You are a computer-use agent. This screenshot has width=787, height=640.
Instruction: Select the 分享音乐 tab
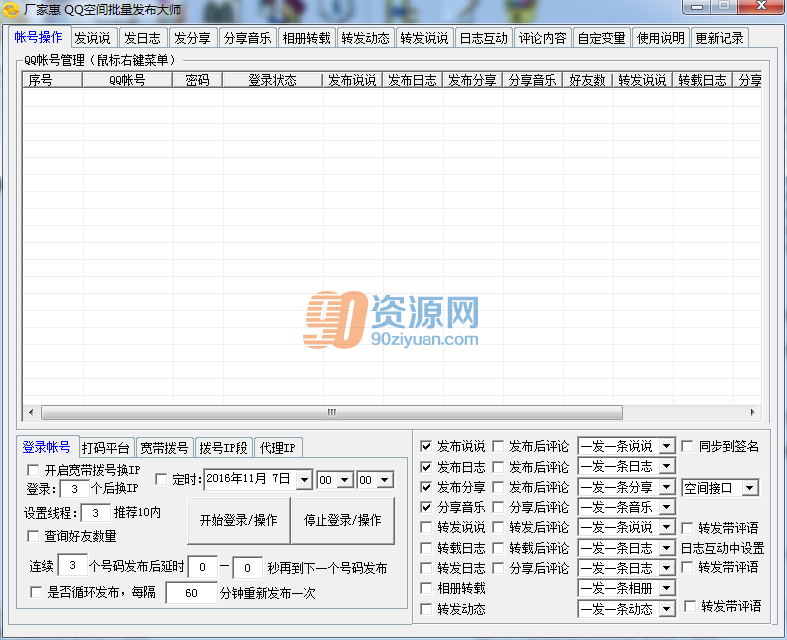click(x=247, y=38)
